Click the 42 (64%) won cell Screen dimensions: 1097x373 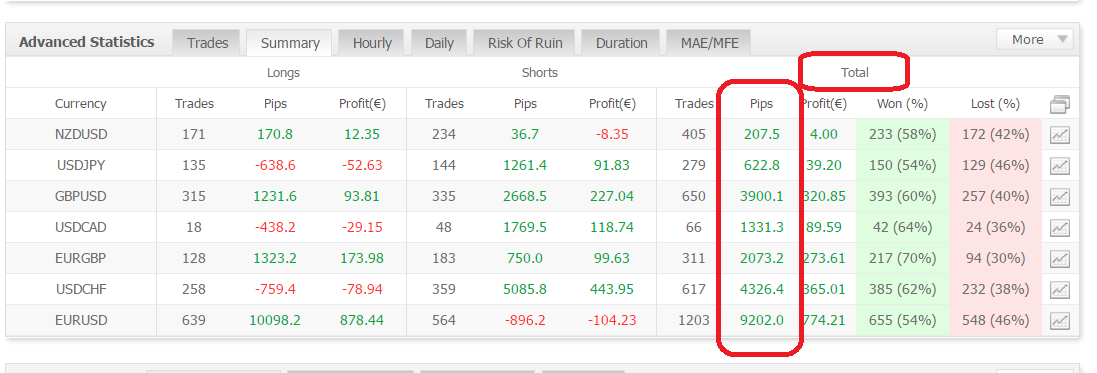903,227
